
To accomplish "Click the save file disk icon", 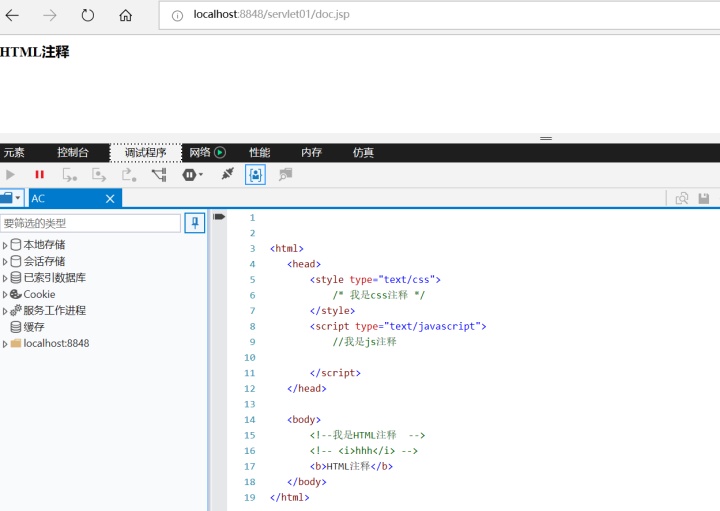I will (x=703, y=198).
